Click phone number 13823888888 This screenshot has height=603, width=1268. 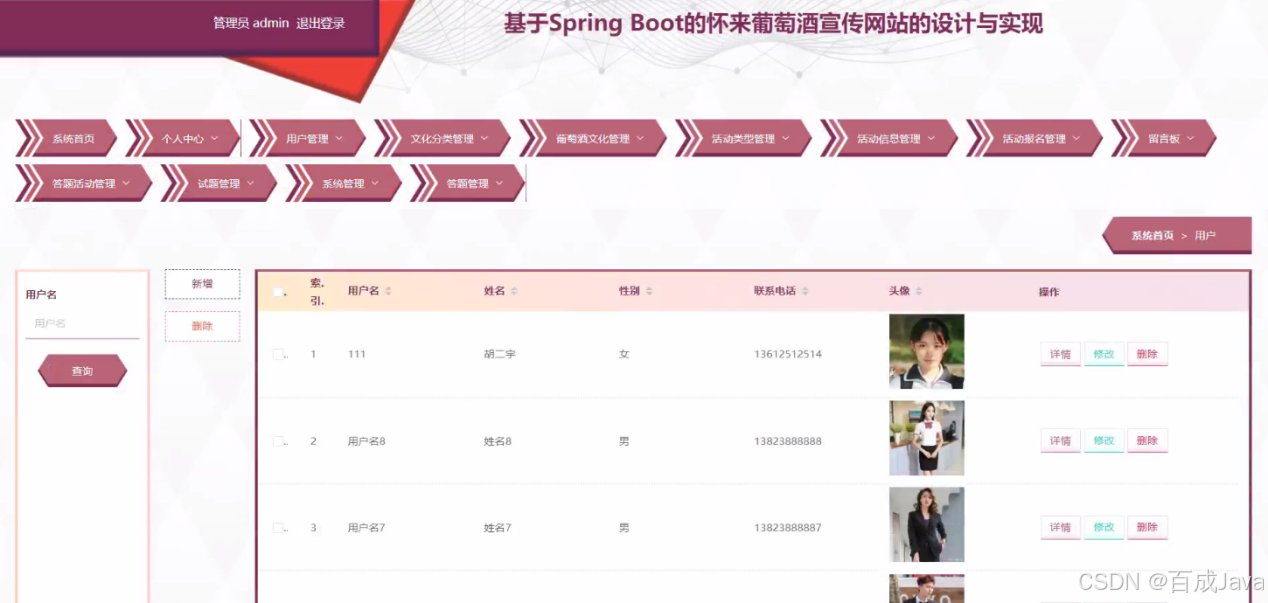pos(788,441)
